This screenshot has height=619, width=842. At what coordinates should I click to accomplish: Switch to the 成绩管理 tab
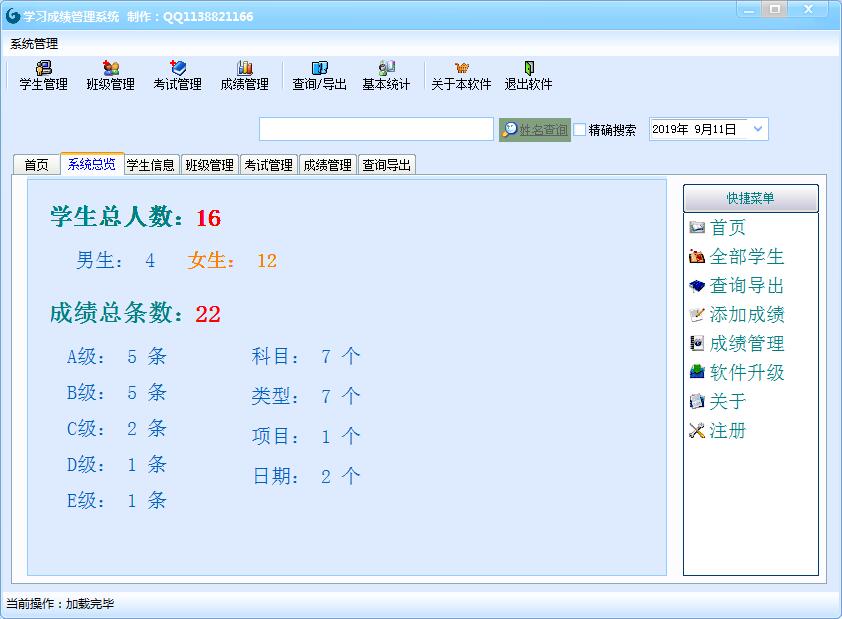point(328,165)
